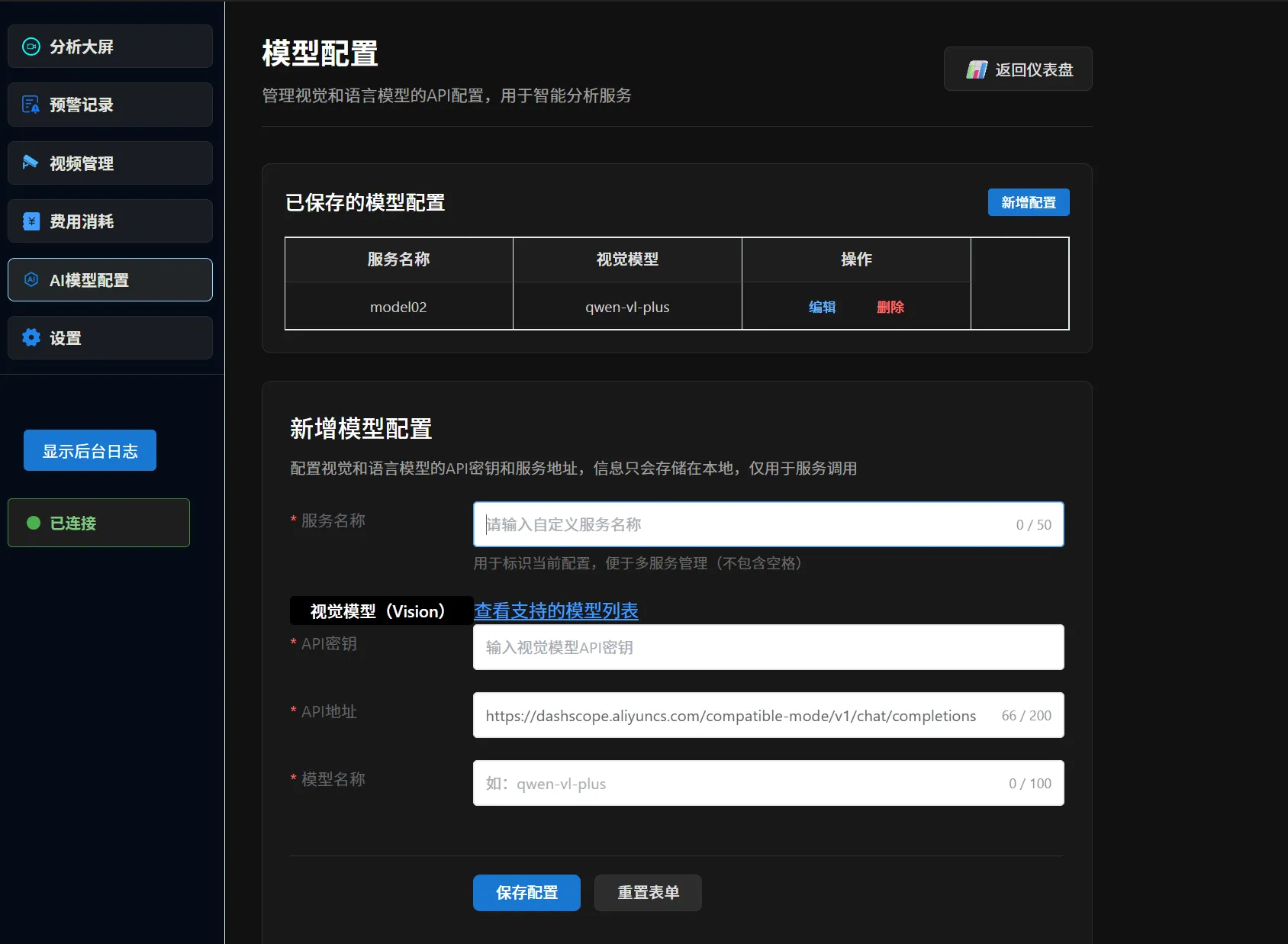Click the 分析大屏 camera icon in sidebar
This screenshot has width=1288, height=944.
31,47
